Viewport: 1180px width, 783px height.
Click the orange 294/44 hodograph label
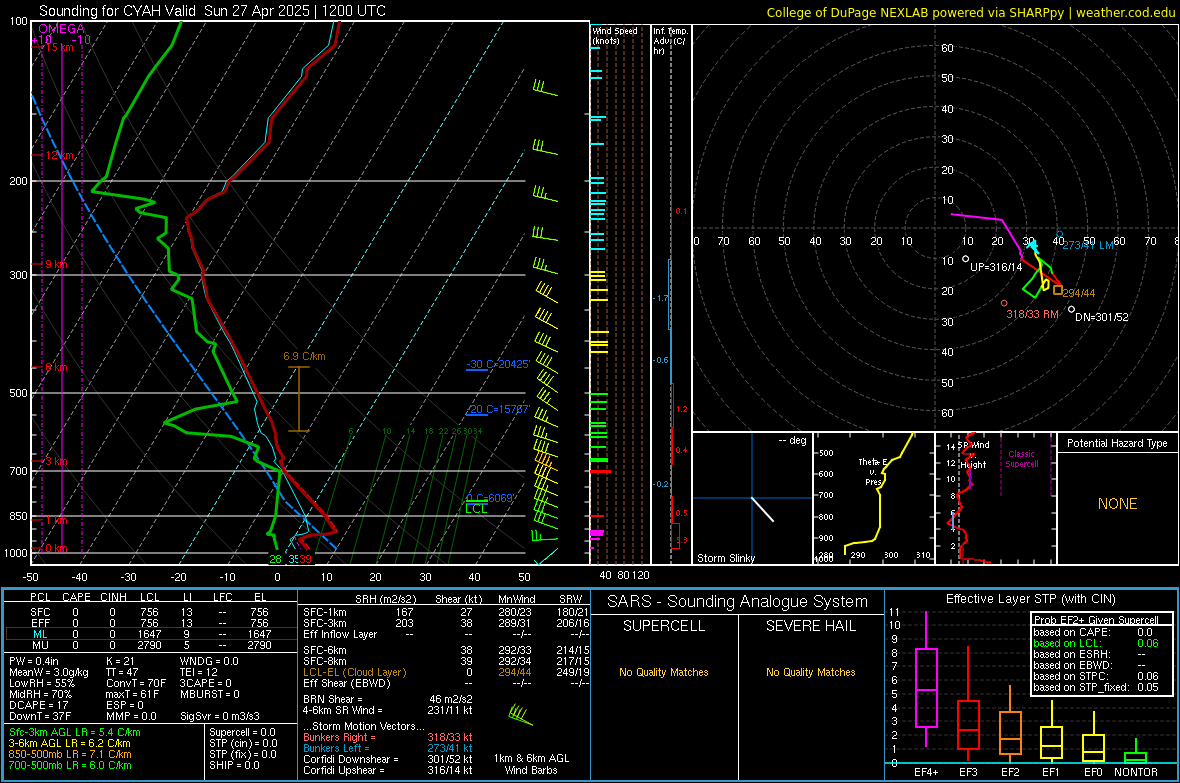1078,293
